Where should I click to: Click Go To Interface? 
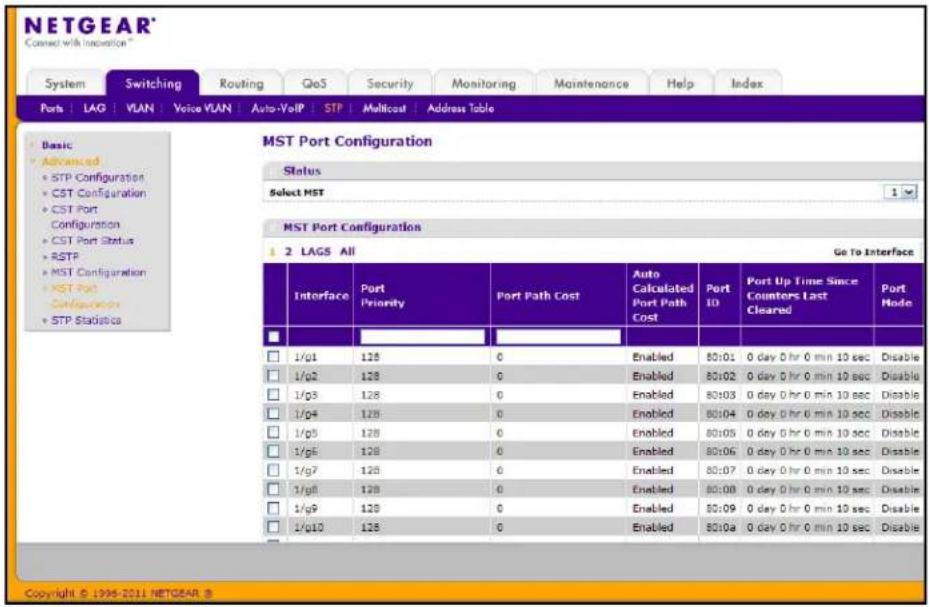pos(873,252)
